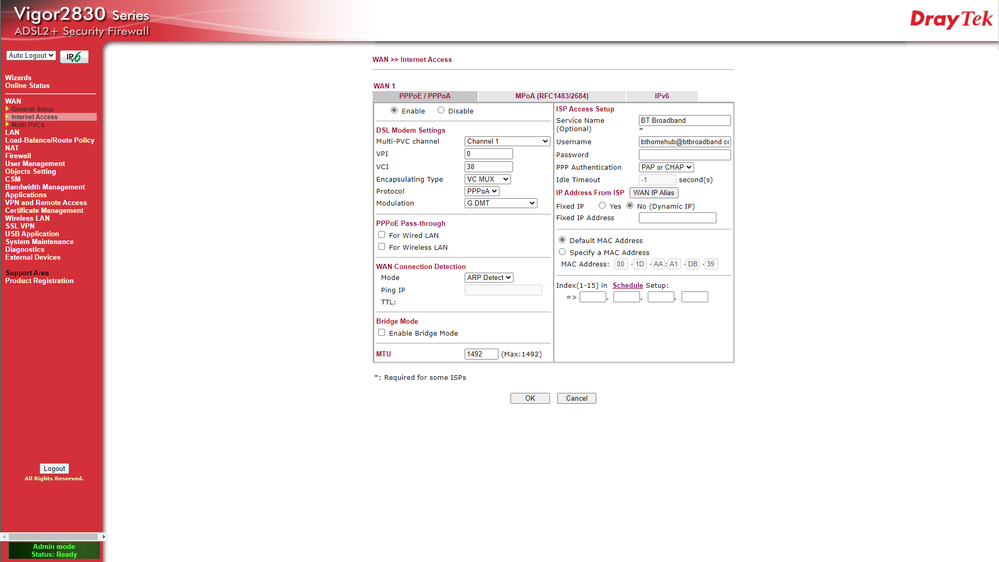Screen dimensions: 999x562
Task: Select Specify a MAC Address option
Action: [x=562, y=252]
